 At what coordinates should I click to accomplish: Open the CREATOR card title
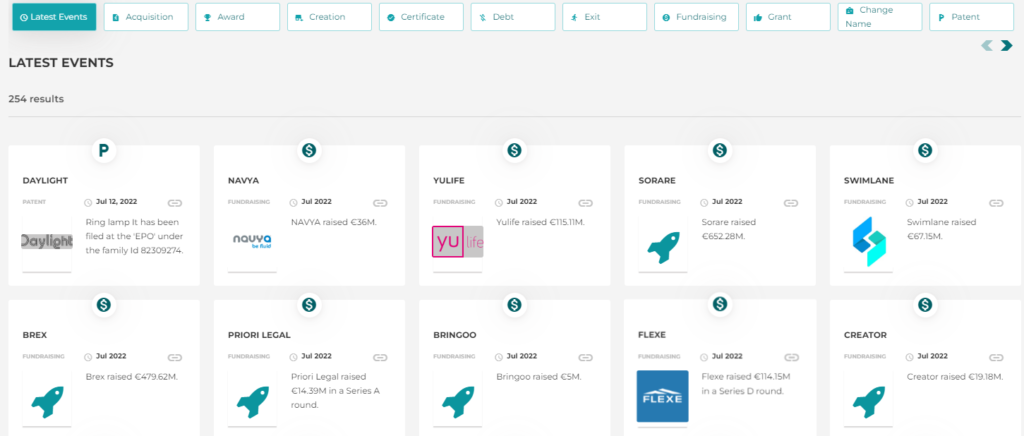click(865, 335)
